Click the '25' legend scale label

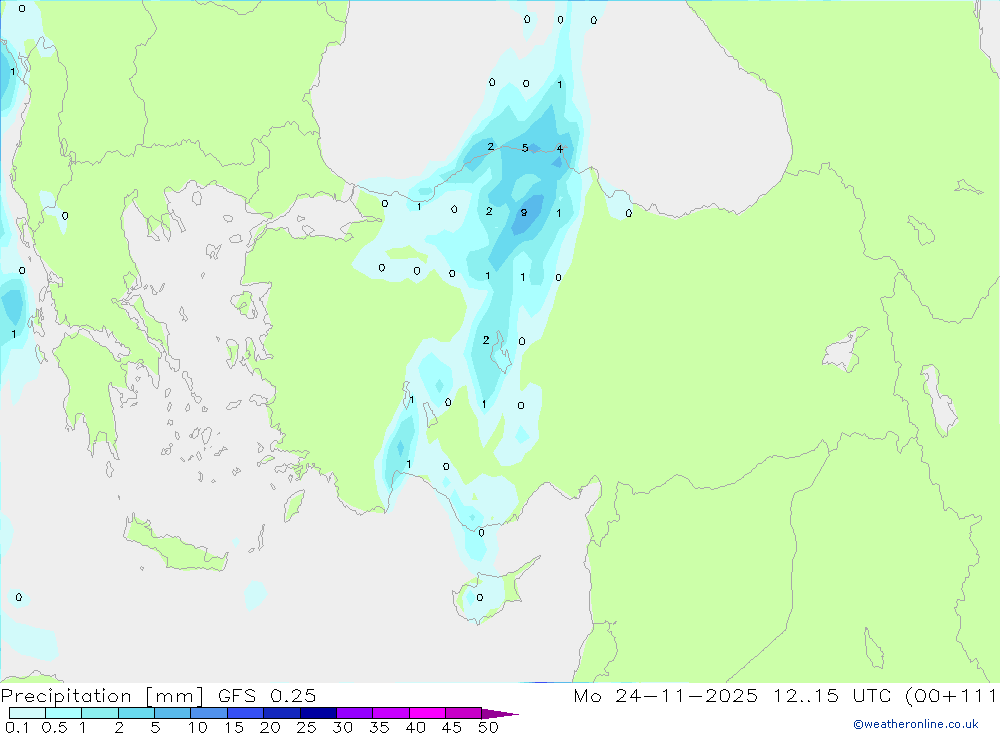[x=306, y=727]
